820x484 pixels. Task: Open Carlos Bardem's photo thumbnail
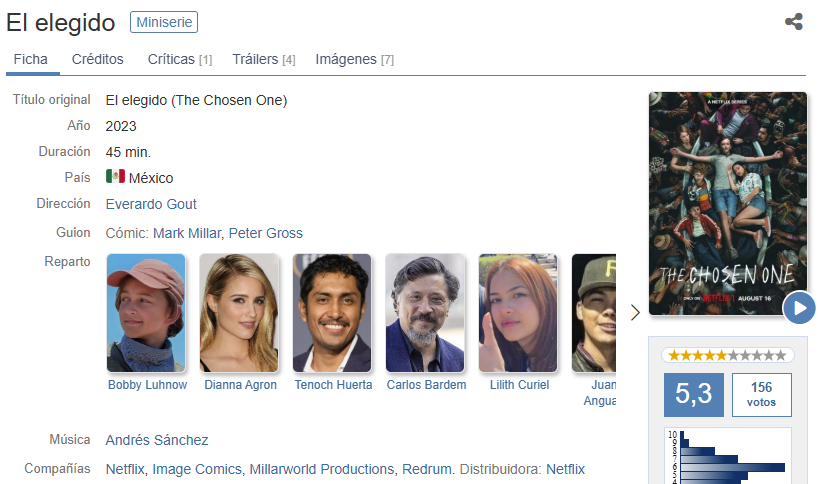(x=425, y=313)
